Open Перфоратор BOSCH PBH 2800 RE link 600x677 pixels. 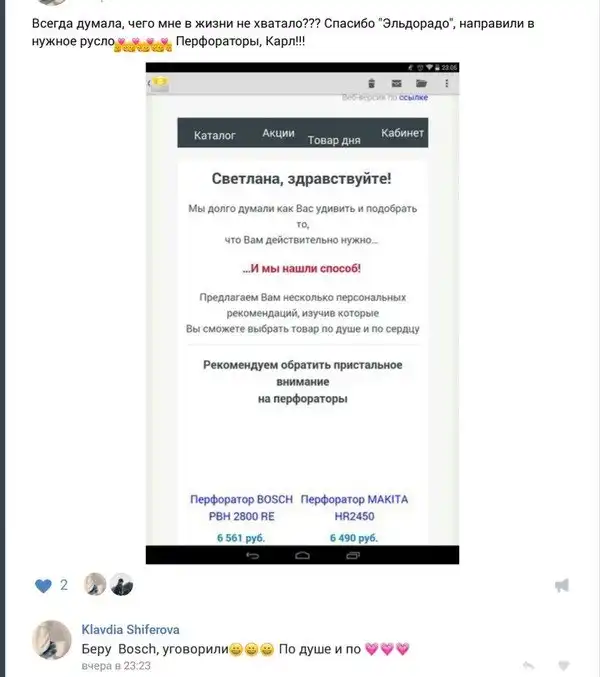tap(241, 508)
